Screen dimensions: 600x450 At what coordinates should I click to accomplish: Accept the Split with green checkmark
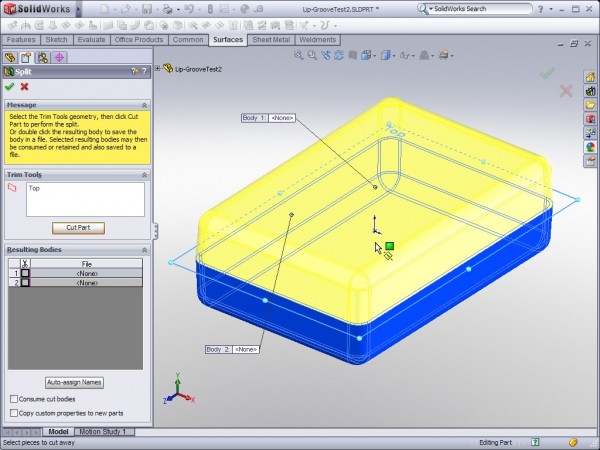10,87
